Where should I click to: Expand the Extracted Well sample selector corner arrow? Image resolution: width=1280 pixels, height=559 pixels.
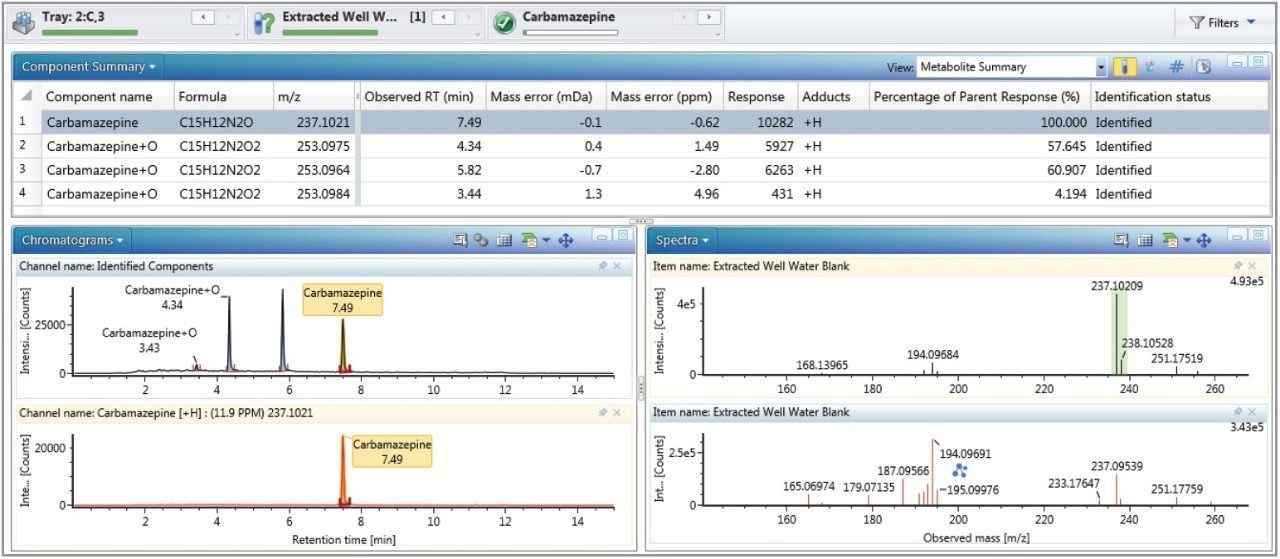point(479,34)
